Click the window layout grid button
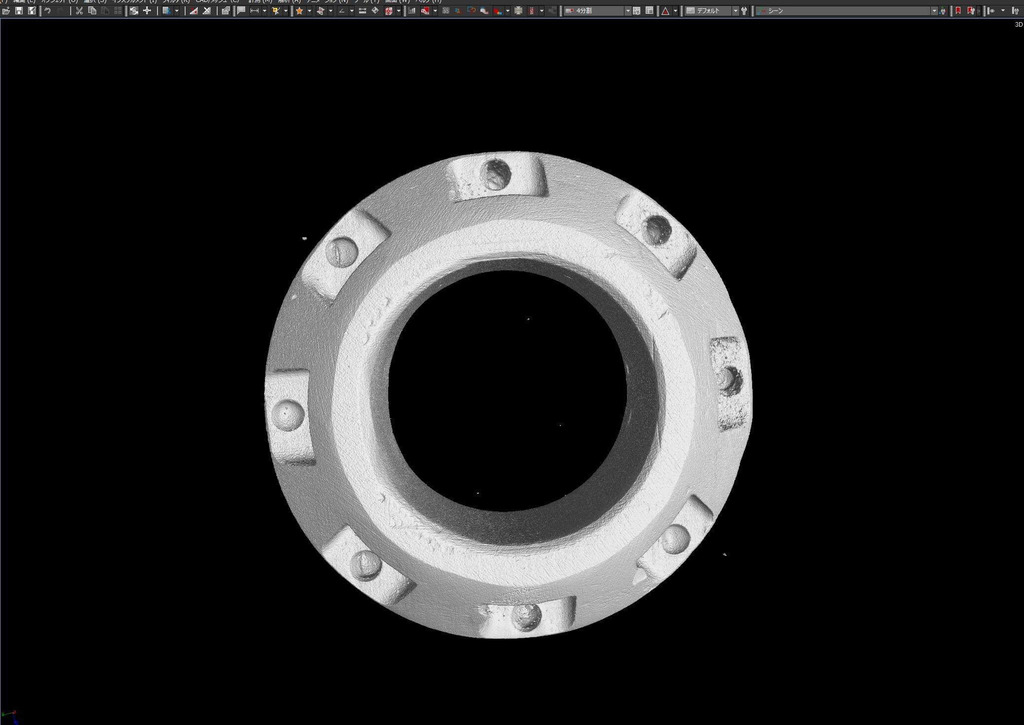 pos(650,11)
